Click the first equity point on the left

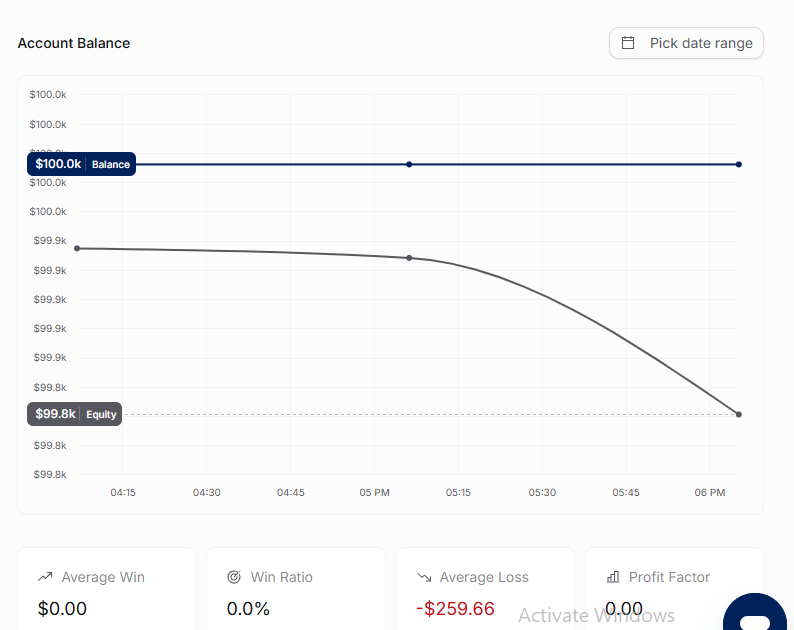coord(77,248)
